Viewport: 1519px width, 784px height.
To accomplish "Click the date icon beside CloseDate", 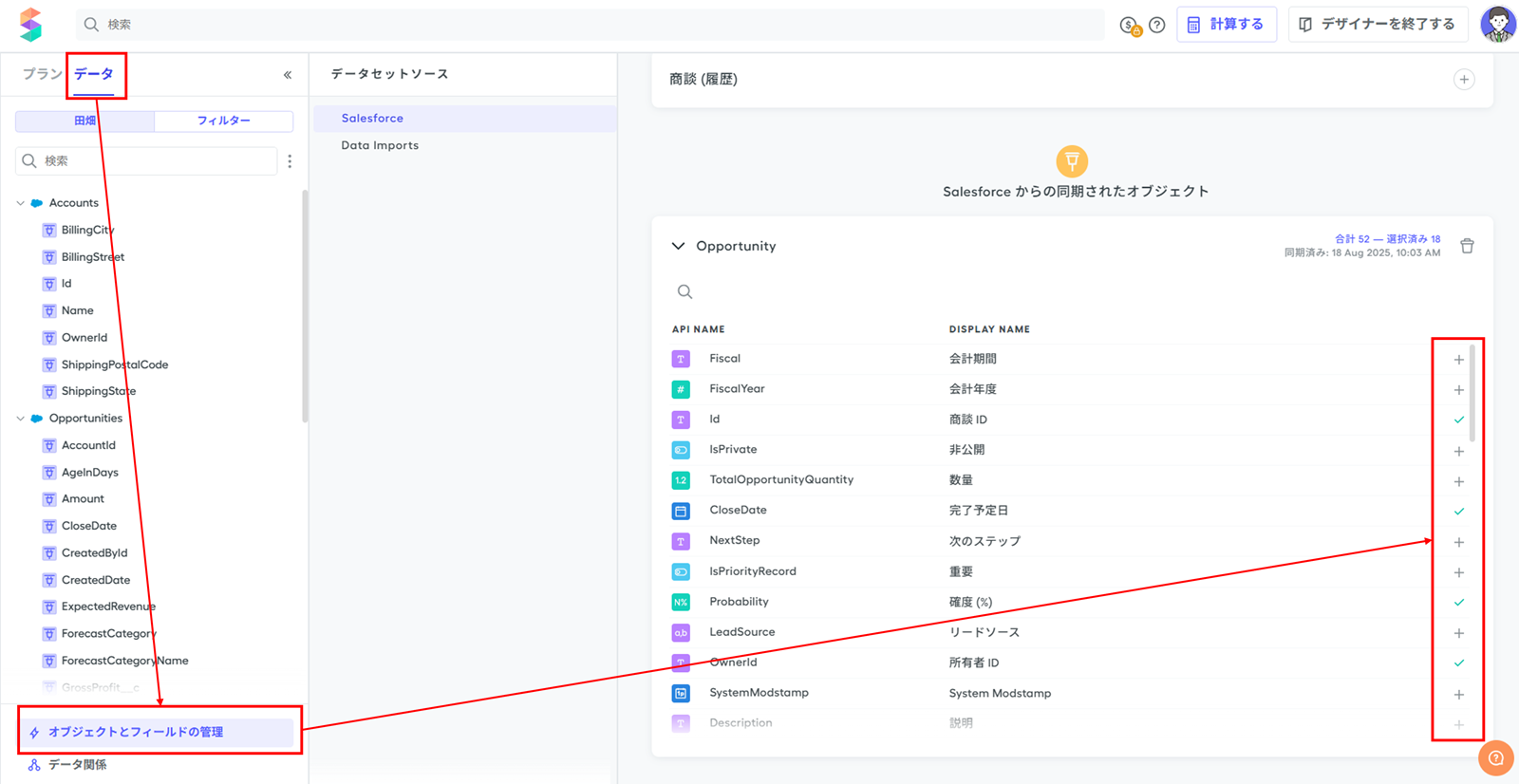I will (681, 511).
